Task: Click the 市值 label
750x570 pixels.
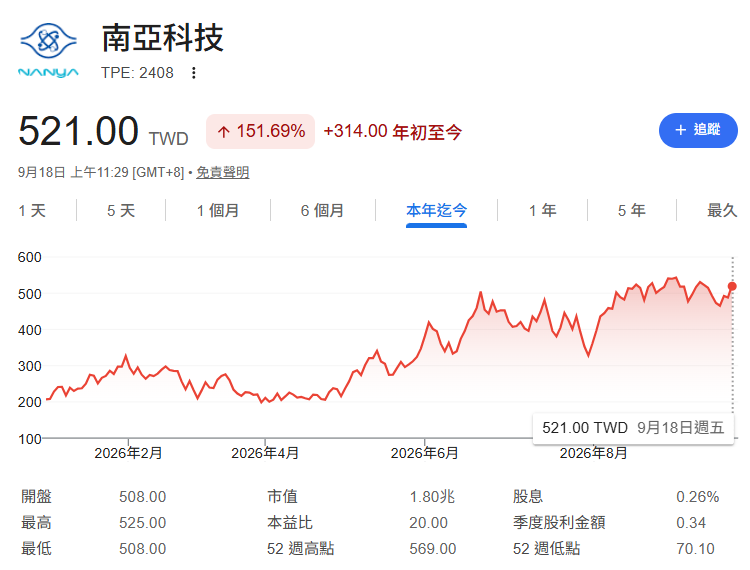Action: 282,497
